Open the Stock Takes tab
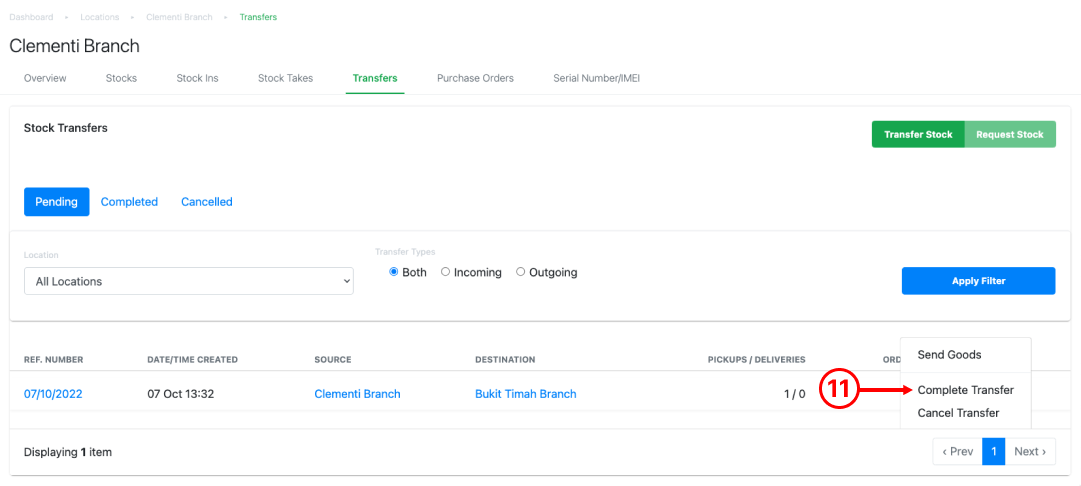The width and height of the screenshot is (1081, 486). pos(285,78)
